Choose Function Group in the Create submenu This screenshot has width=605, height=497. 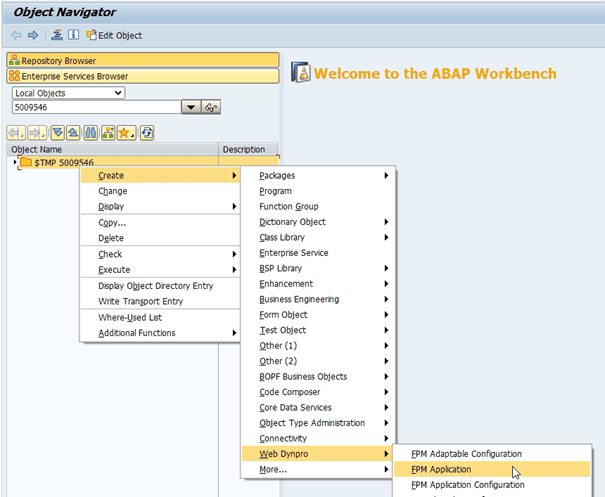(x=318, y=206)
